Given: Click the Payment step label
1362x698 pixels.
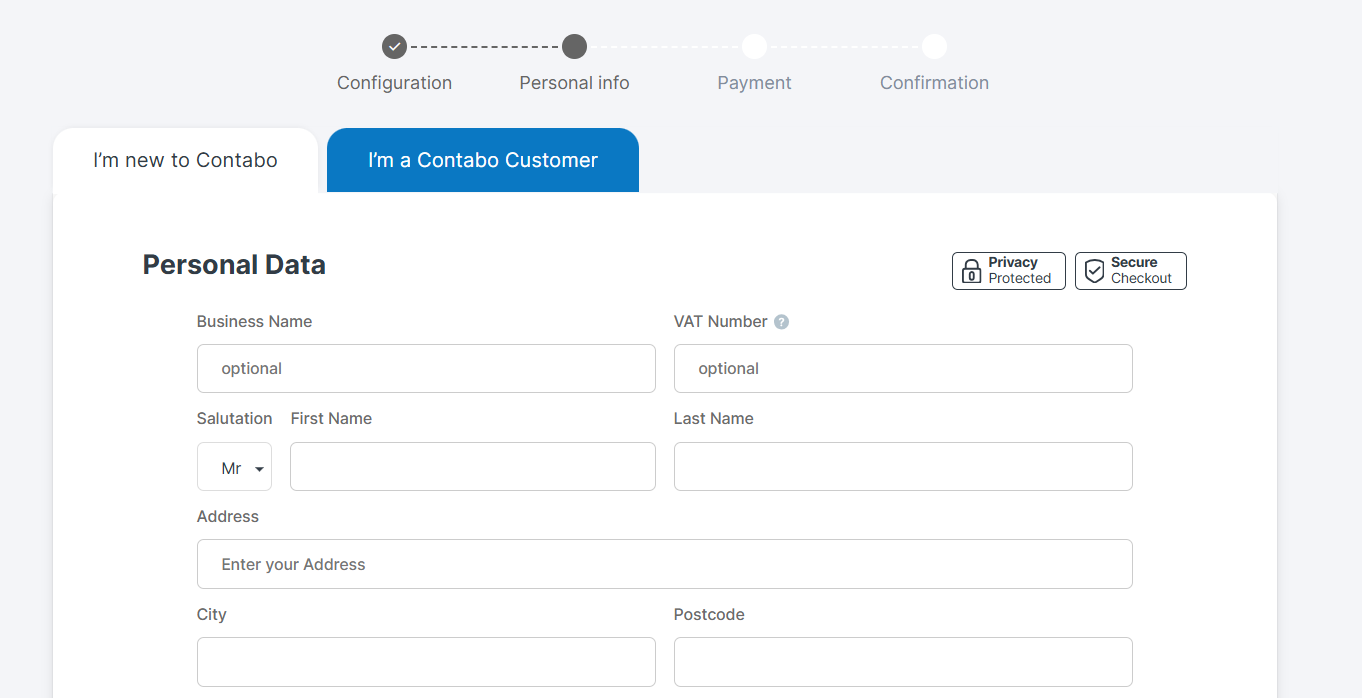Looking at the screenshot, I should click(x=754, y=83).
